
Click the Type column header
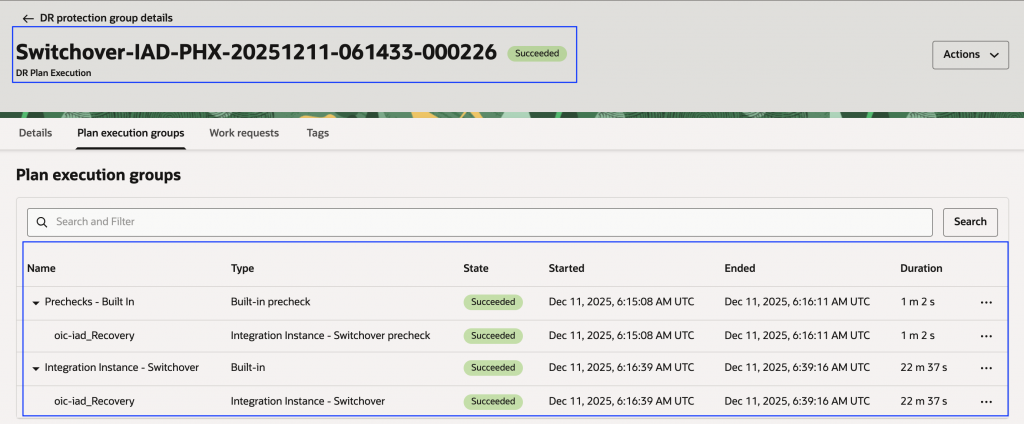[x=242, y=268]
